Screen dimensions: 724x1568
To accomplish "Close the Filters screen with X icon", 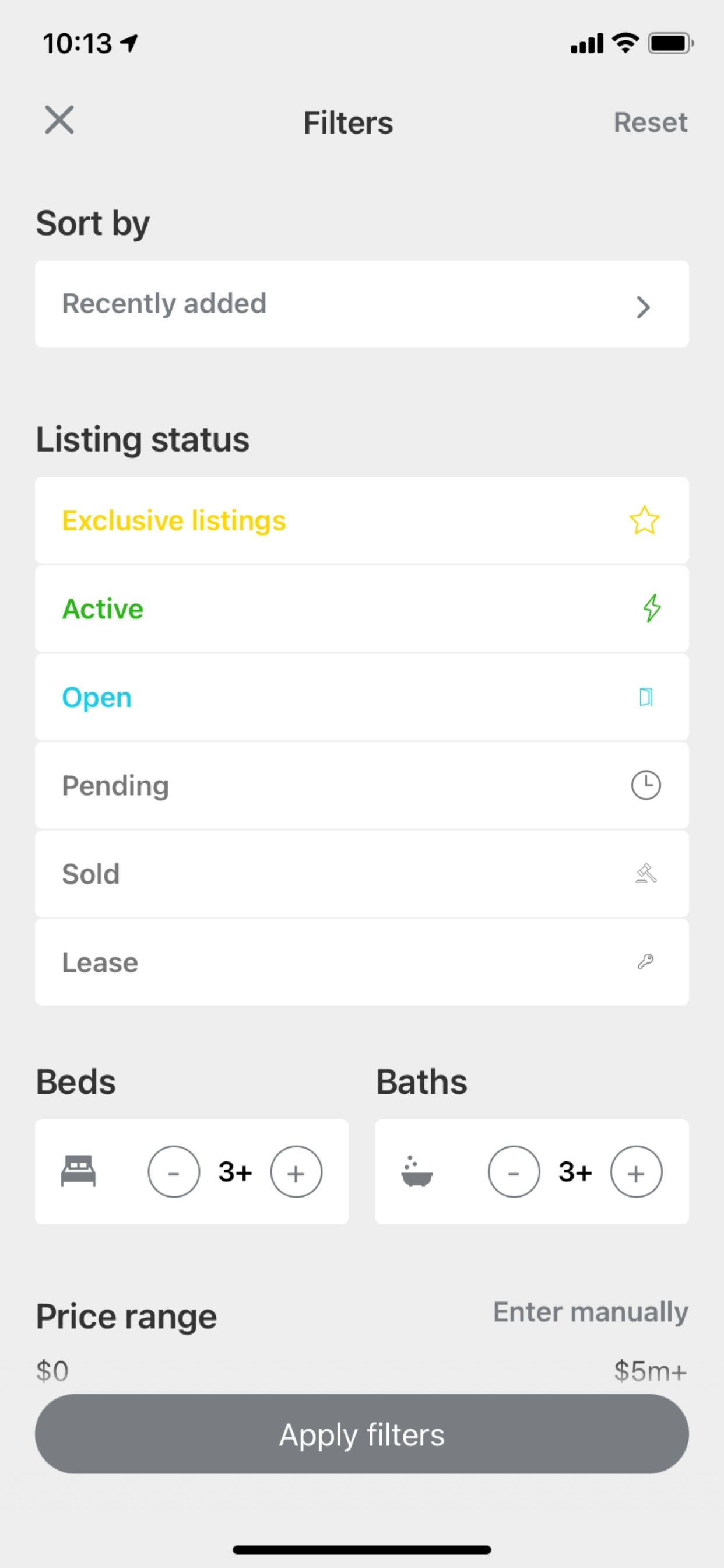I will (59, 120).
